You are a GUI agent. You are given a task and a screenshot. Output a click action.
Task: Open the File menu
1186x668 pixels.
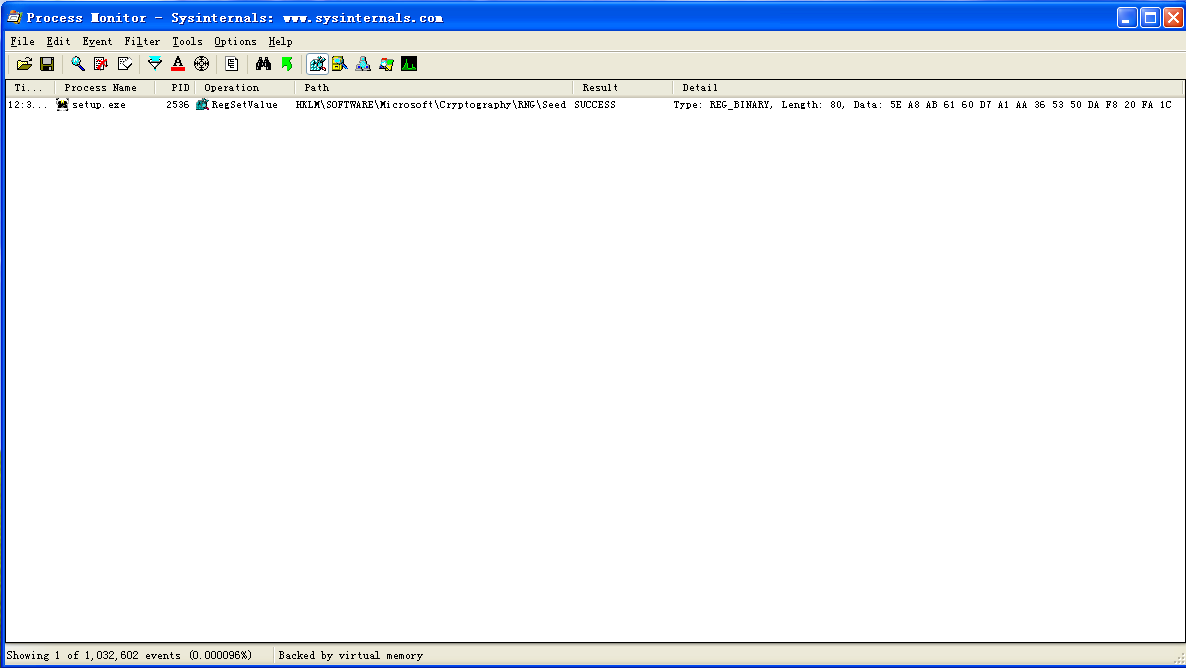click(x=22, y=42)
